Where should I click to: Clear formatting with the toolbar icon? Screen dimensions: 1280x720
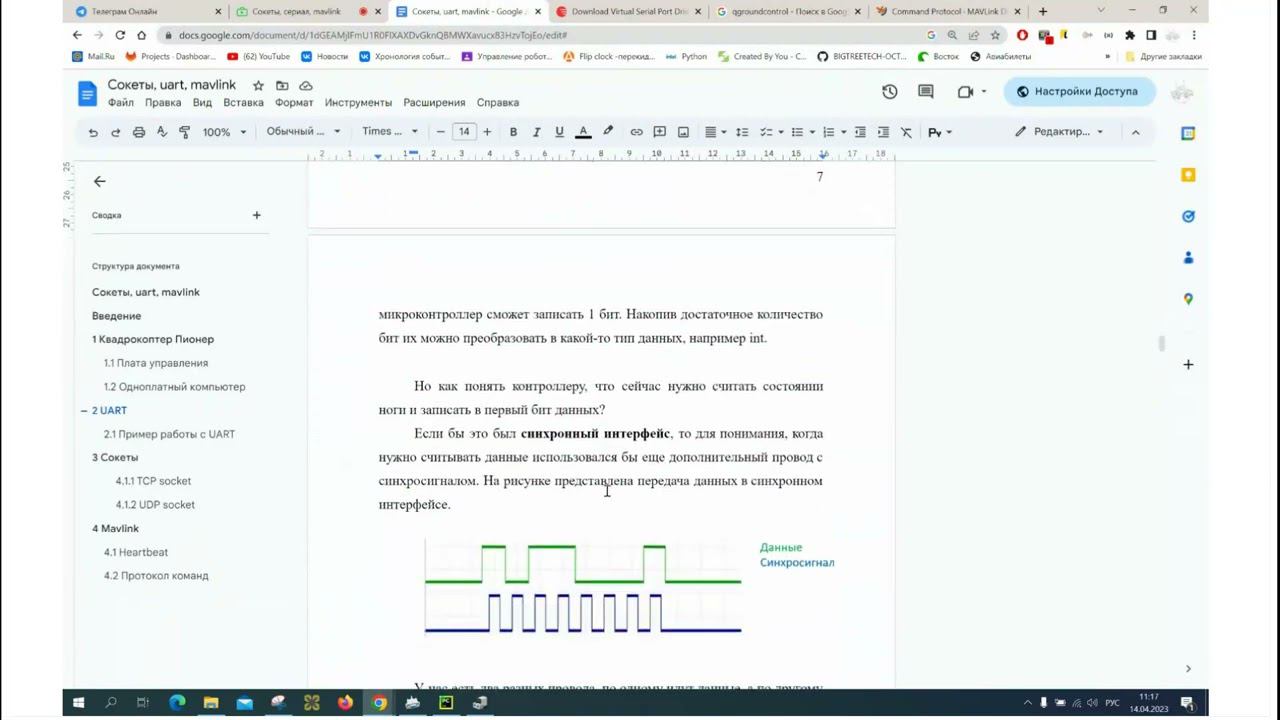[906, 132]
